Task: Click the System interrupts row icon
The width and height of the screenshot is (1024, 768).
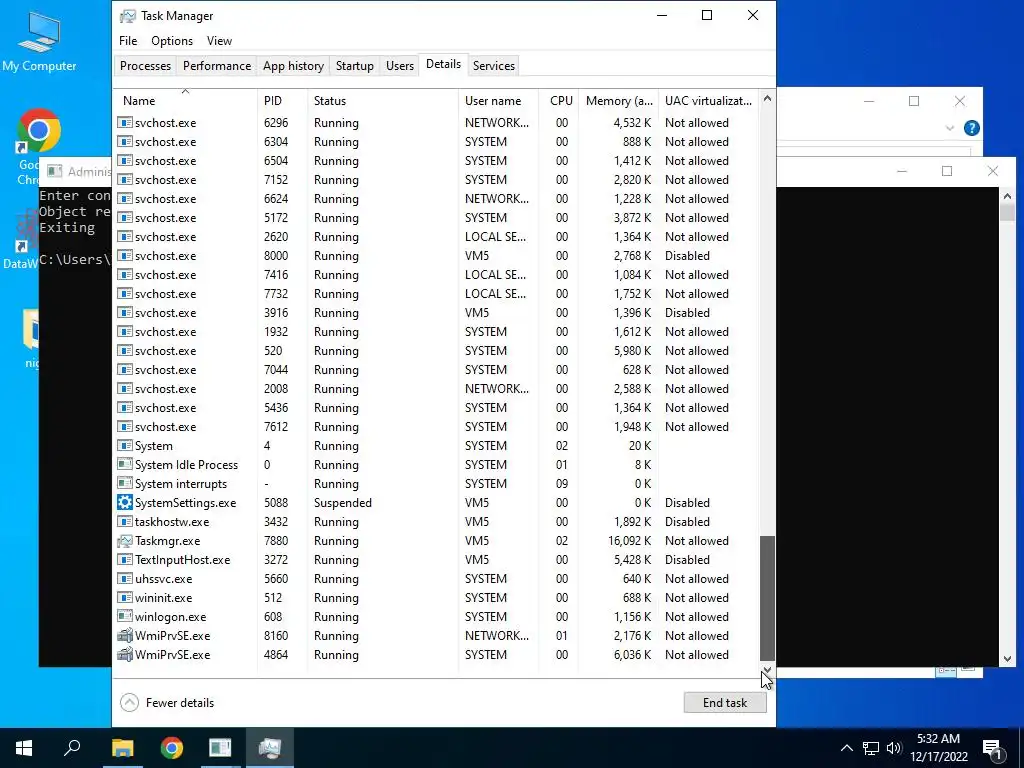Action: pos(125,483)
